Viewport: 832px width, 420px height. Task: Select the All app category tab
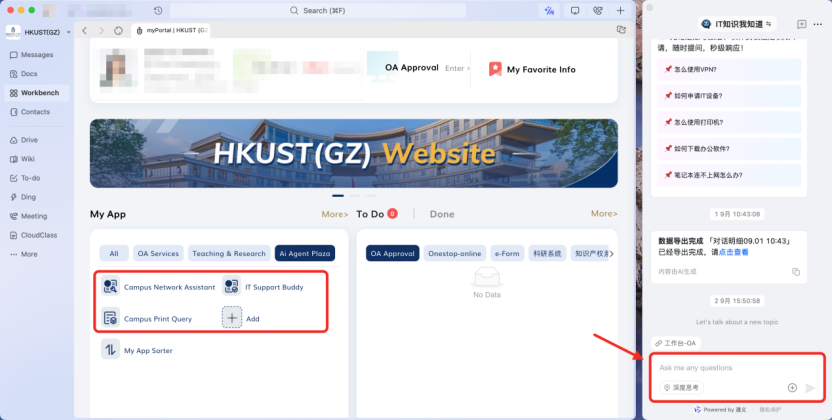[x=114, y=253]
